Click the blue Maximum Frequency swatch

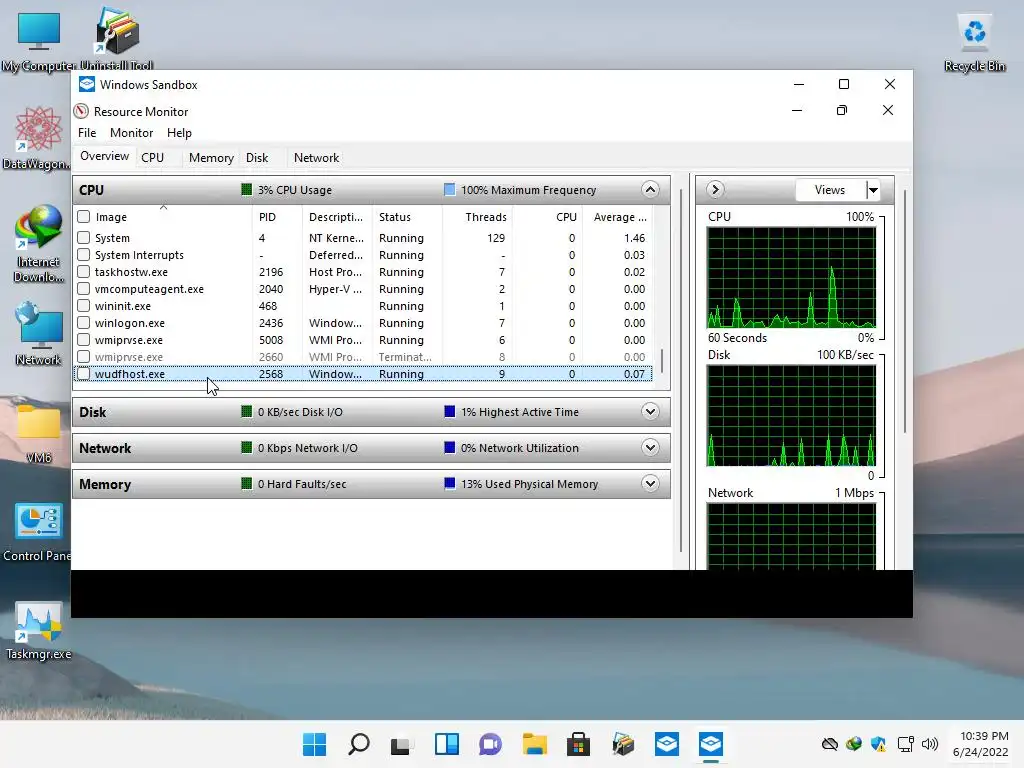tap(449, 189)
